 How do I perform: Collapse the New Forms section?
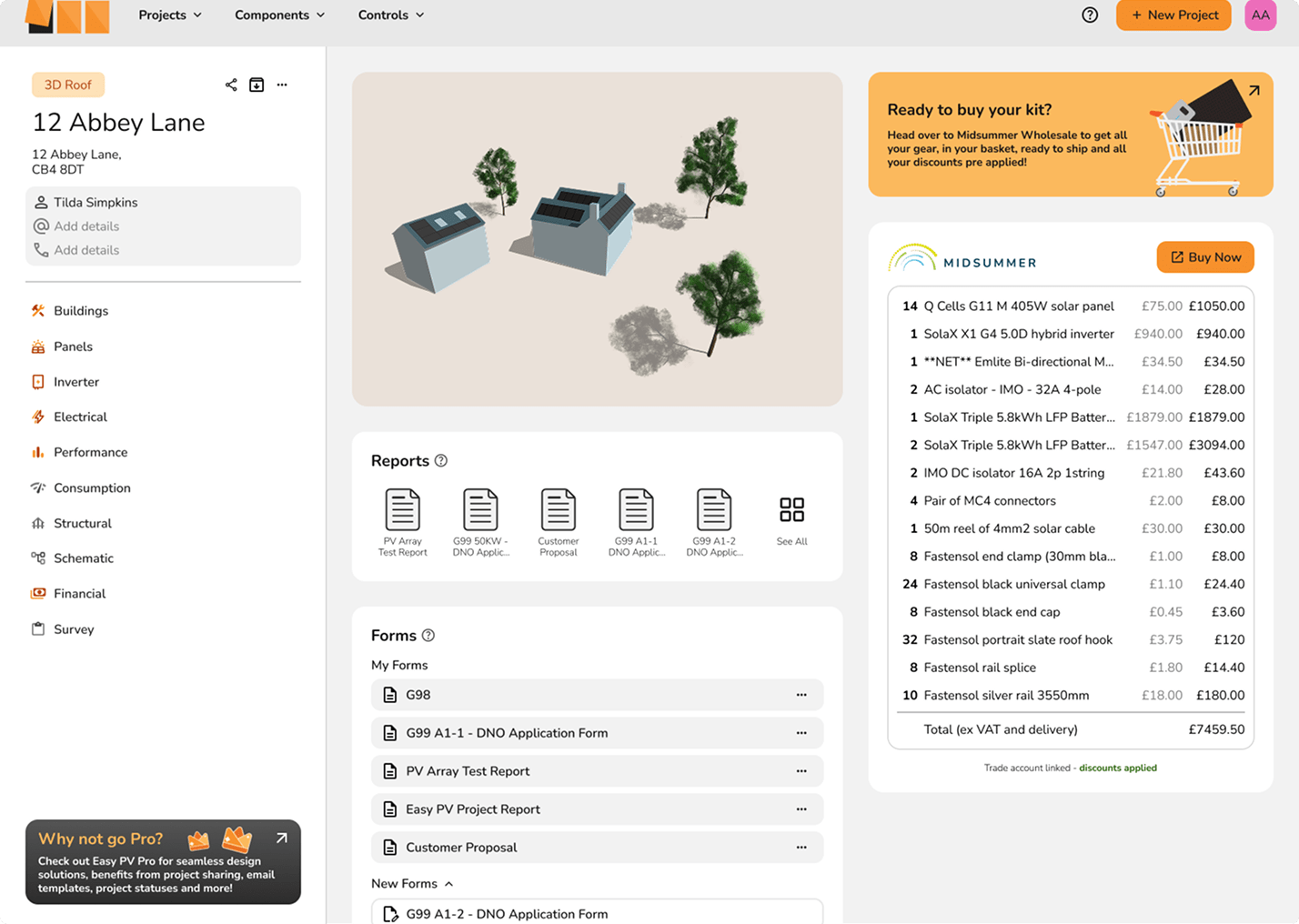click(412, 883)
